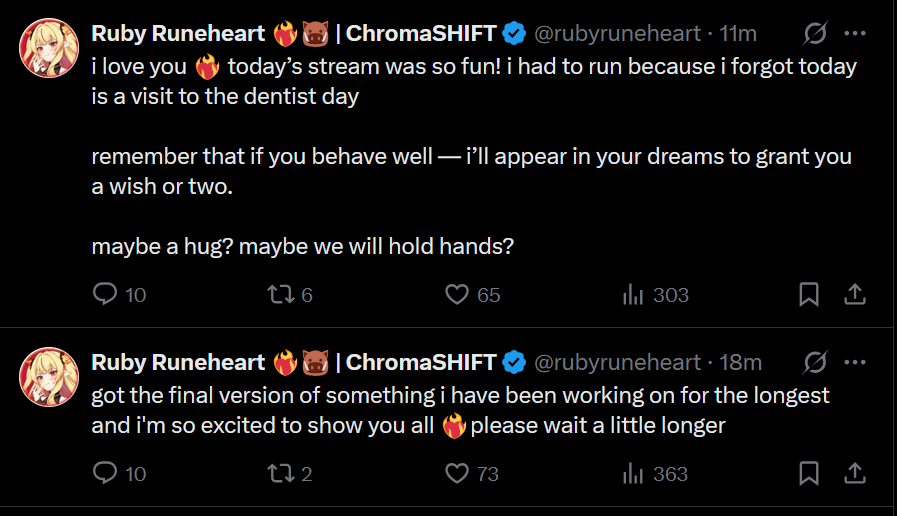
Task: Bookmark the dentist day tweet
Action: [809, 295]
